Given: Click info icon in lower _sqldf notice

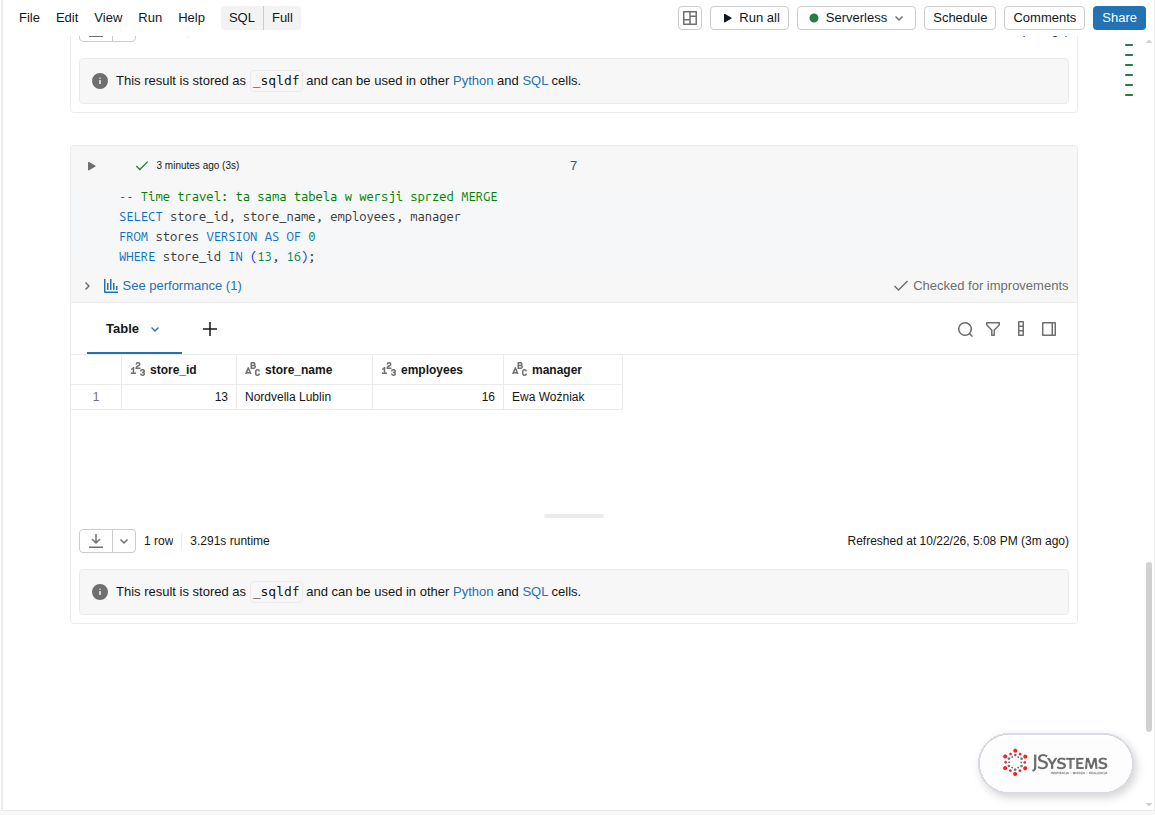Looking at the screenshot, I should 99,592.
